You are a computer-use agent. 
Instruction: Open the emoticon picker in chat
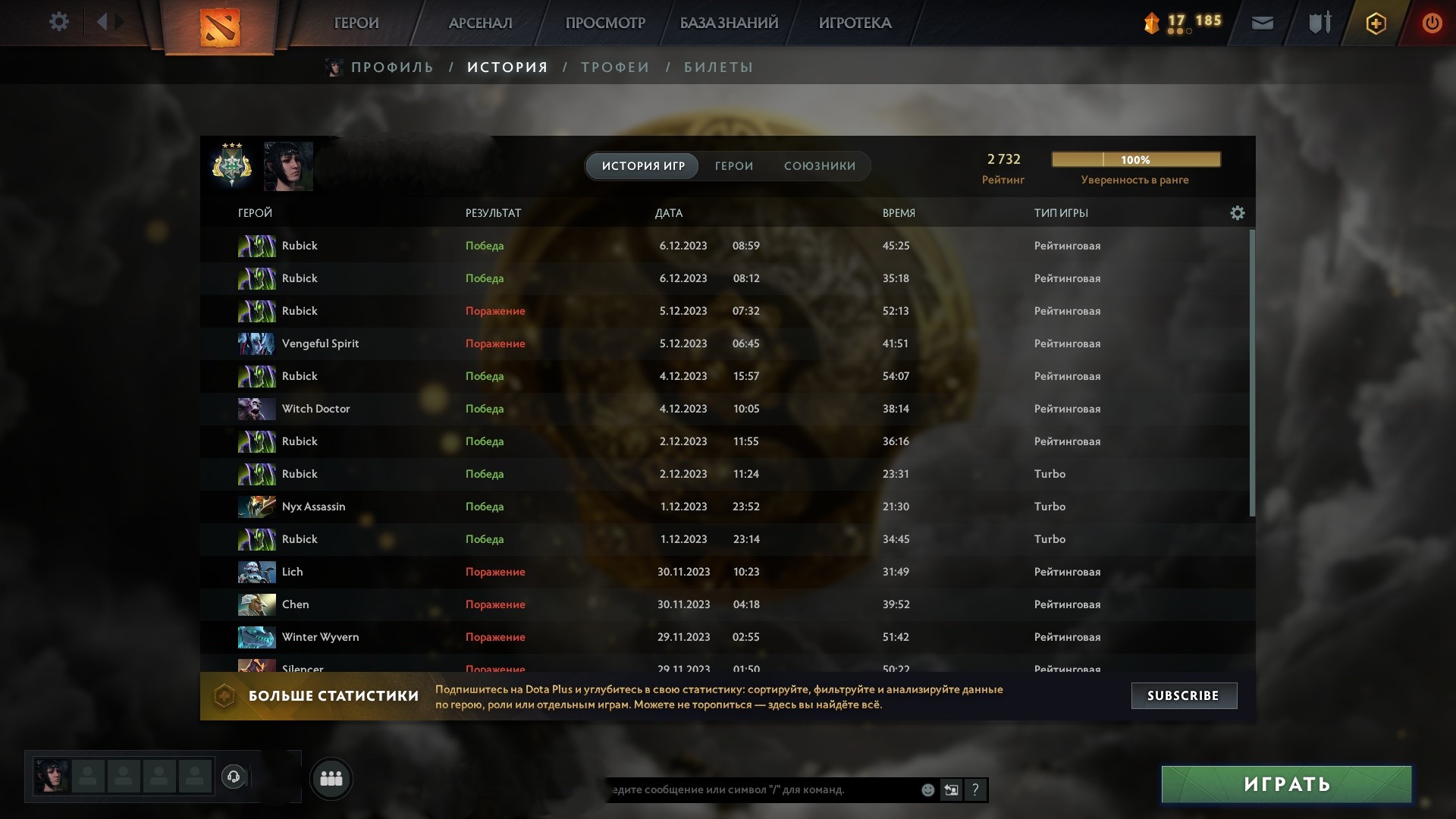(x=927, y=790)
